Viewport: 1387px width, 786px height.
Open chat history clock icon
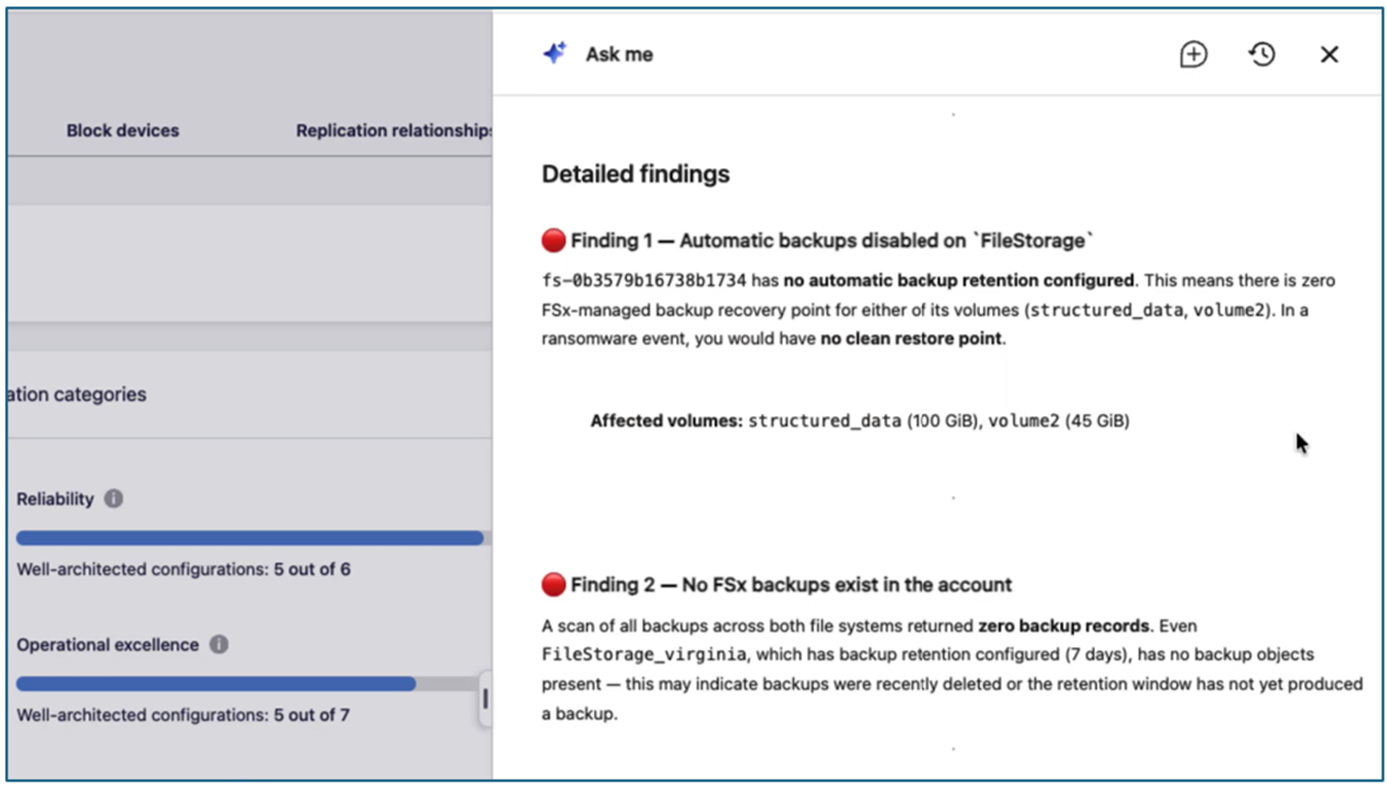pos(1262,54)
